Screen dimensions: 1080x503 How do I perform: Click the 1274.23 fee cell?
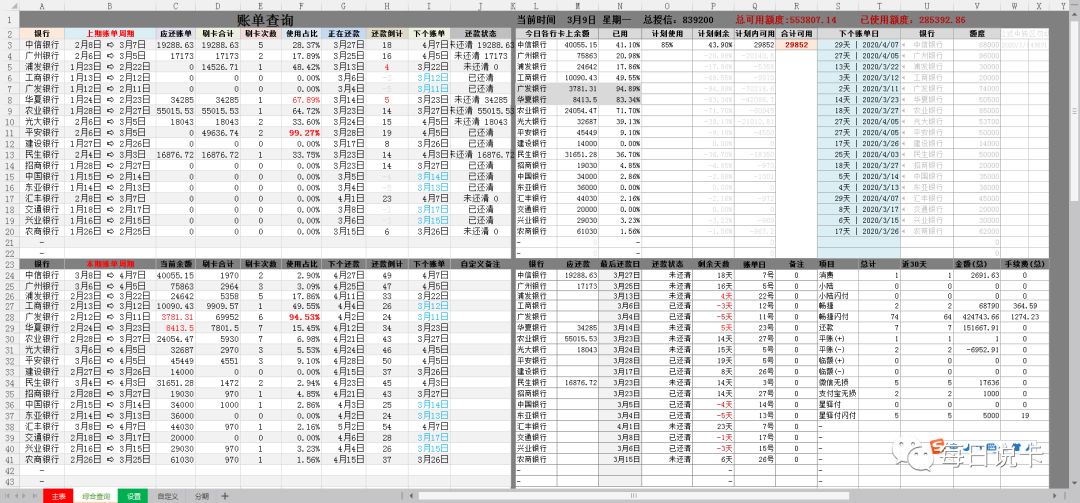[1024, 316]
